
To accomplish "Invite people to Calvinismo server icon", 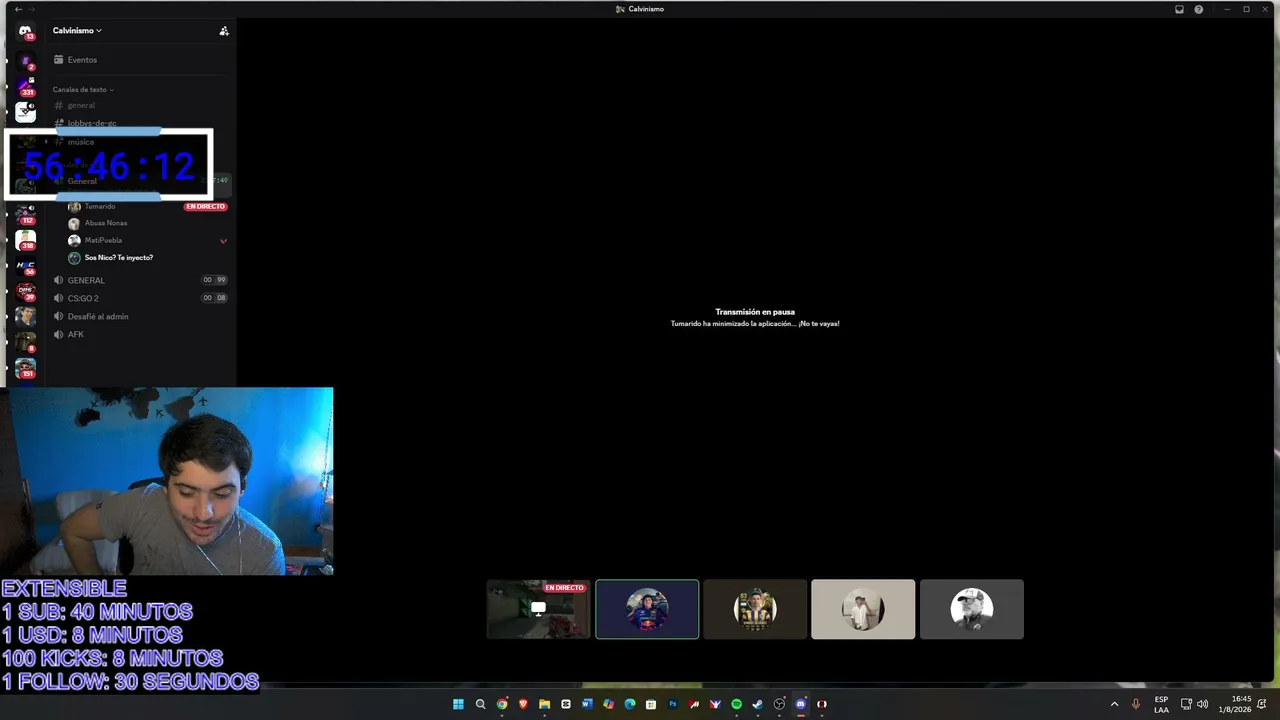I will 224,31.
